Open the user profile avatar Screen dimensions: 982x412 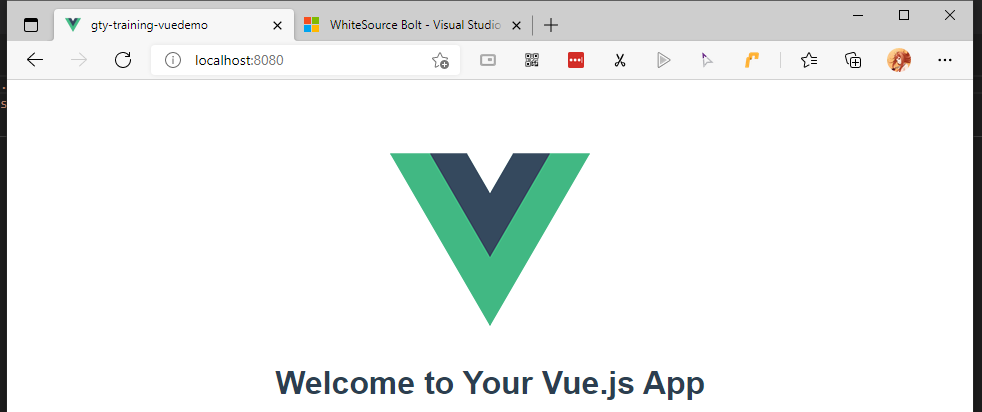point(899,60)
